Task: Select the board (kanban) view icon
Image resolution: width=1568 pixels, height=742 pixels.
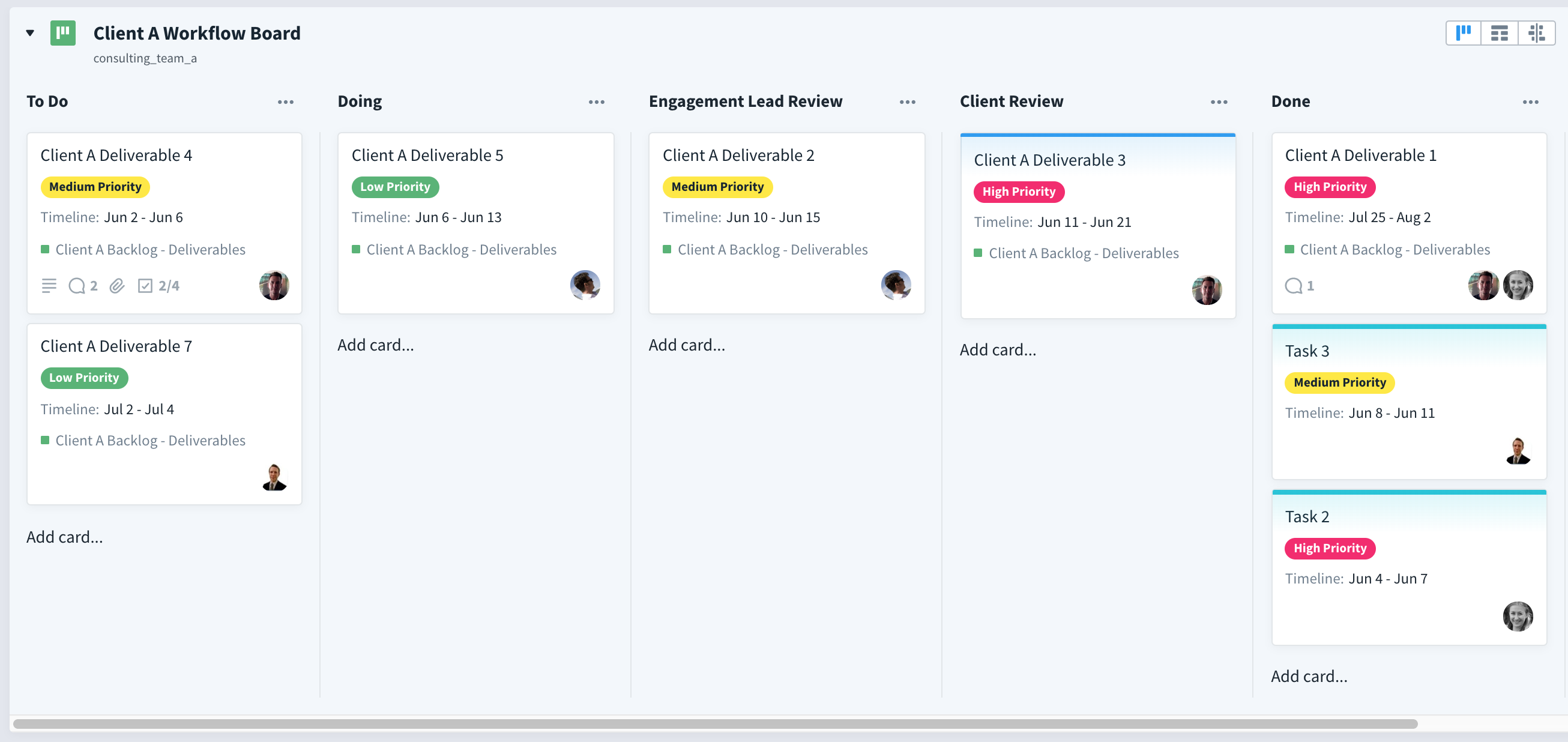Action: [x=1464, y=33]
